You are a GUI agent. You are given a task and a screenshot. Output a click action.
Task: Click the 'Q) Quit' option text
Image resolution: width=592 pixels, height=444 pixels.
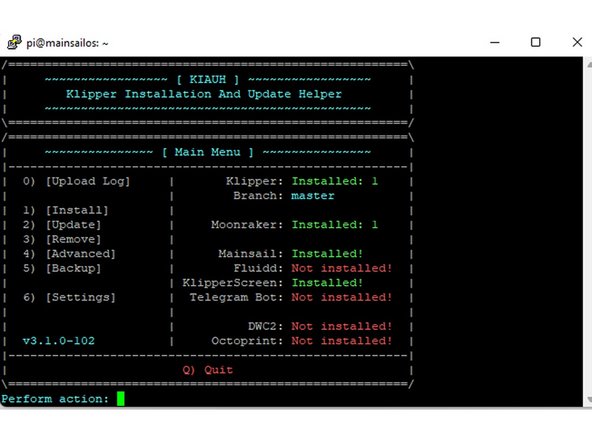(x=208, y=370)
